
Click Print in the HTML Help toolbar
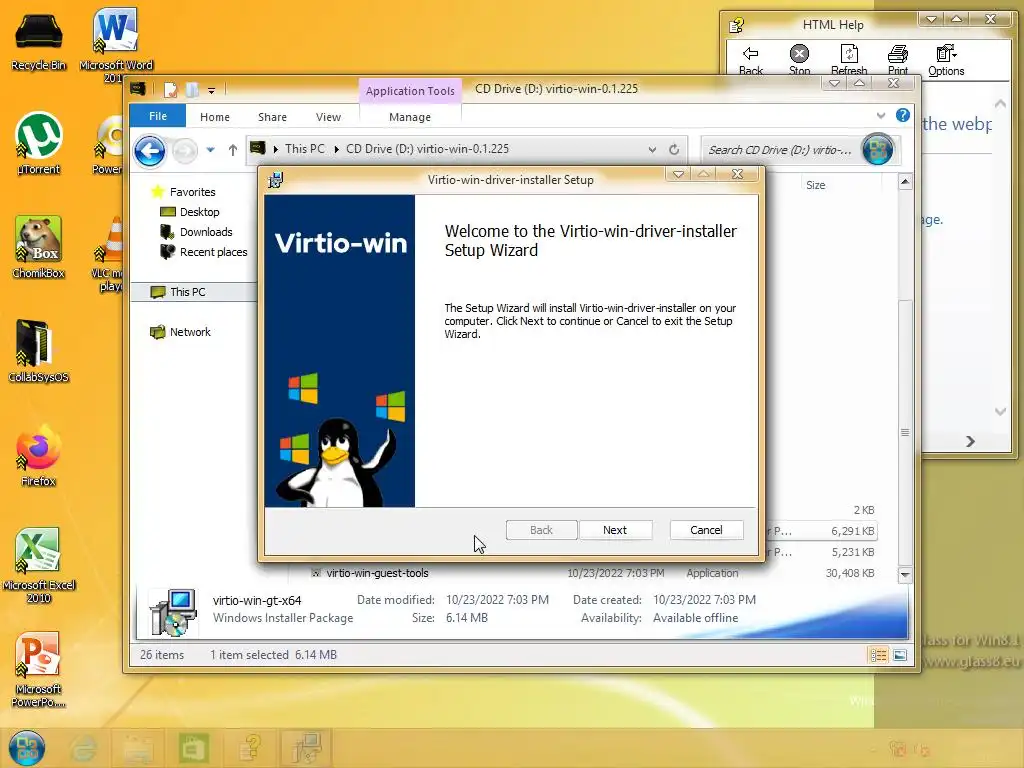[x=898, y=60]
